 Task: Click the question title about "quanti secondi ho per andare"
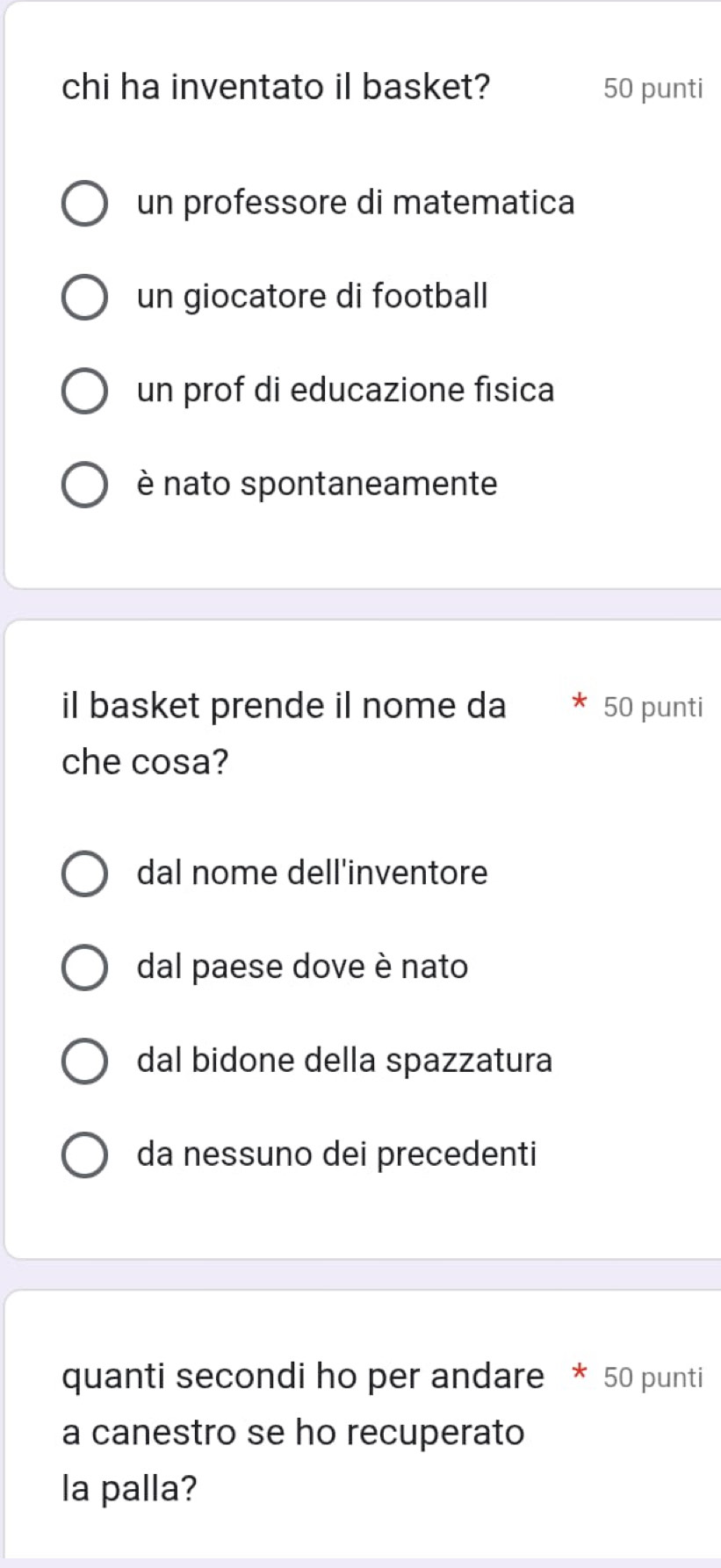303,1376
